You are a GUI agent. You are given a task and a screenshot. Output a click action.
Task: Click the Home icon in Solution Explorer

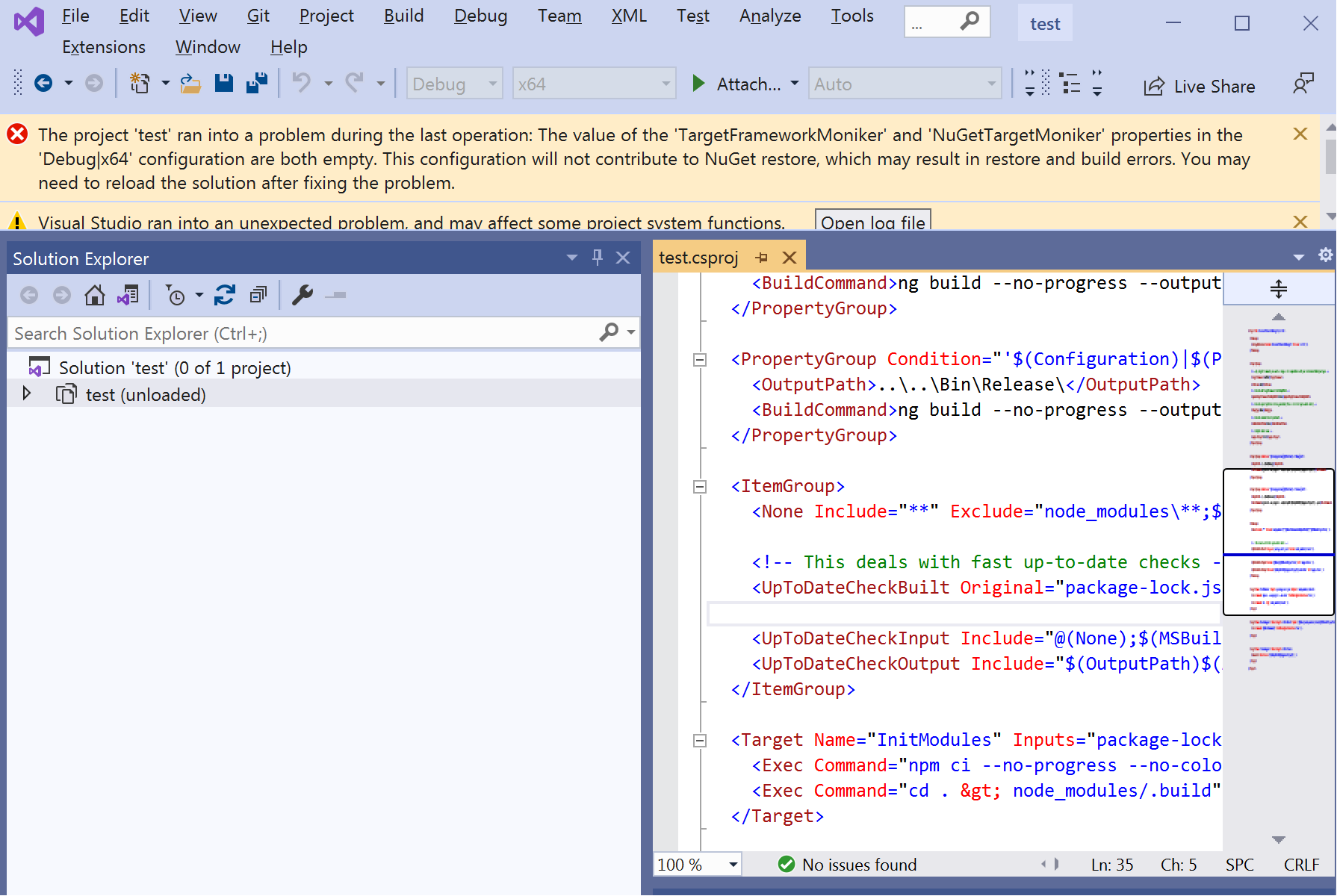click(x=94, y=295)
